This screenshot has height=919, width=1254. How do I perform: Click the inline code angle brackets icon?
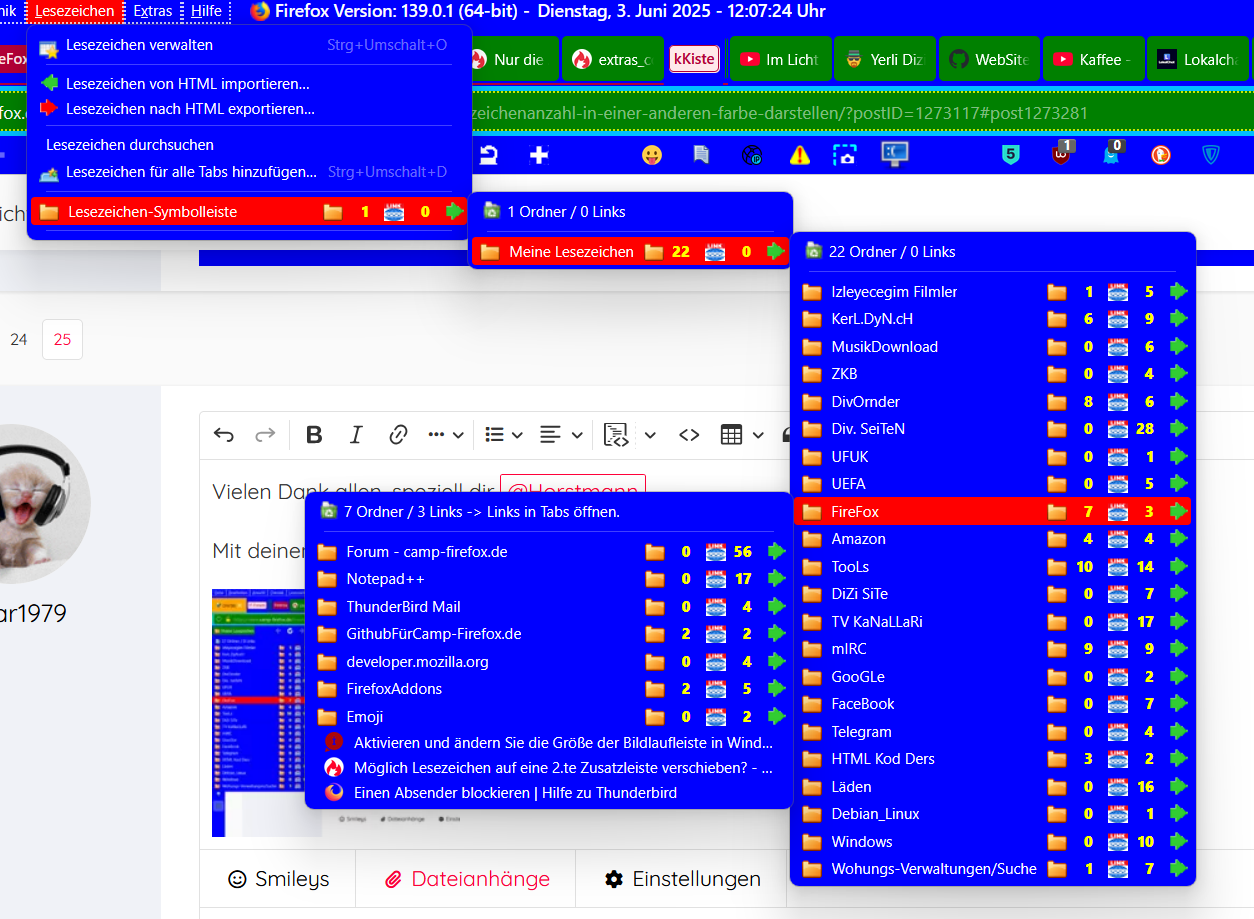tap(689, 435)
